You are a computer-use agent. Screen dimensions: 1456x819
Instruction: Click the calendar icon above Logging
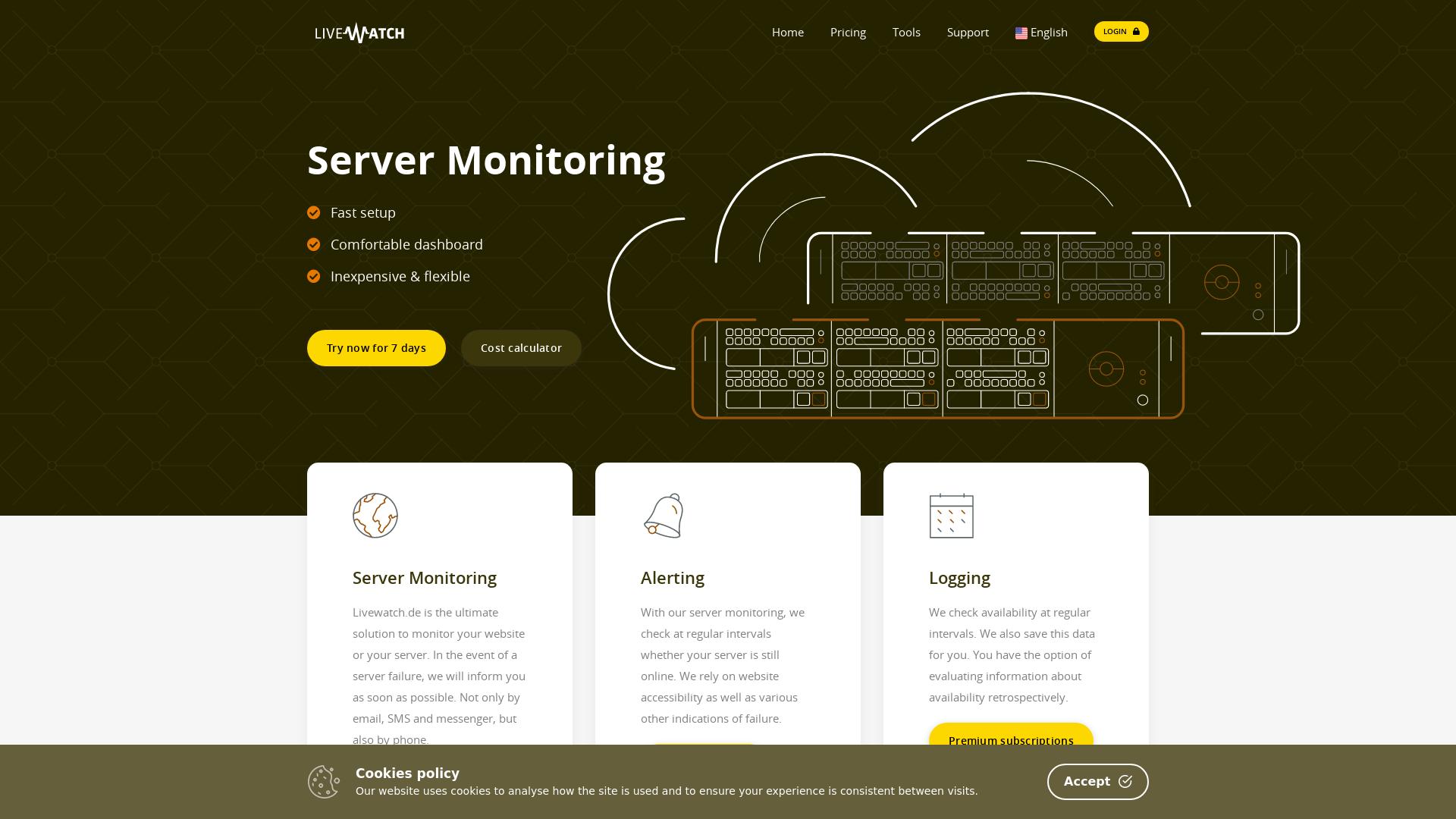tap(951, 516)
